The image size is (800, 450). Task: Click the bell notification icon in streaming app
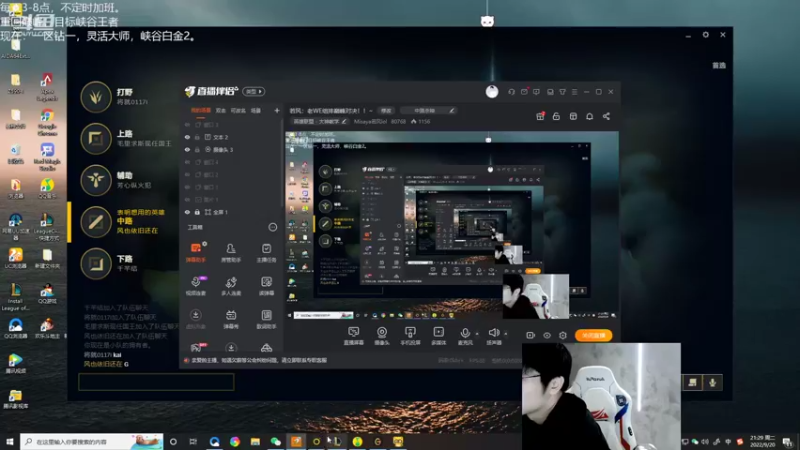589,116
